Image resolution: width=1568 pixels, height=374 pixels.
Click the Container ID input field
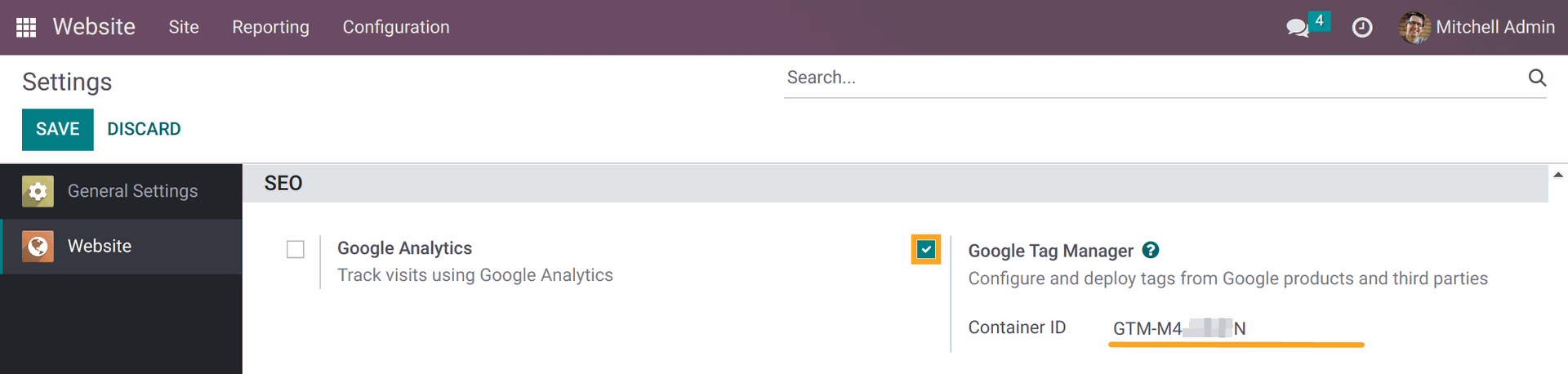1236,328
